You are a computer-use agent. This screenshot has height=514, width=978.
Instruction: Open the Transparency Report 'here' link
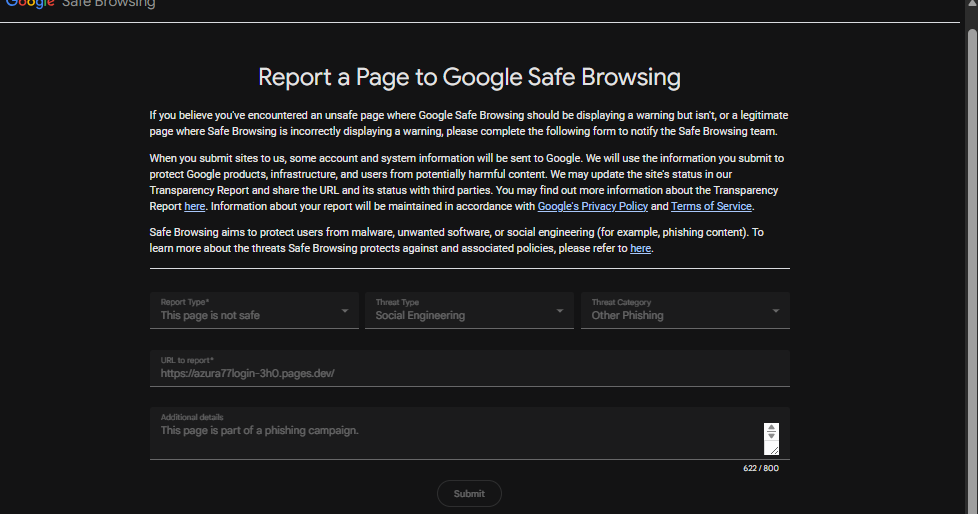pos(195,206)
